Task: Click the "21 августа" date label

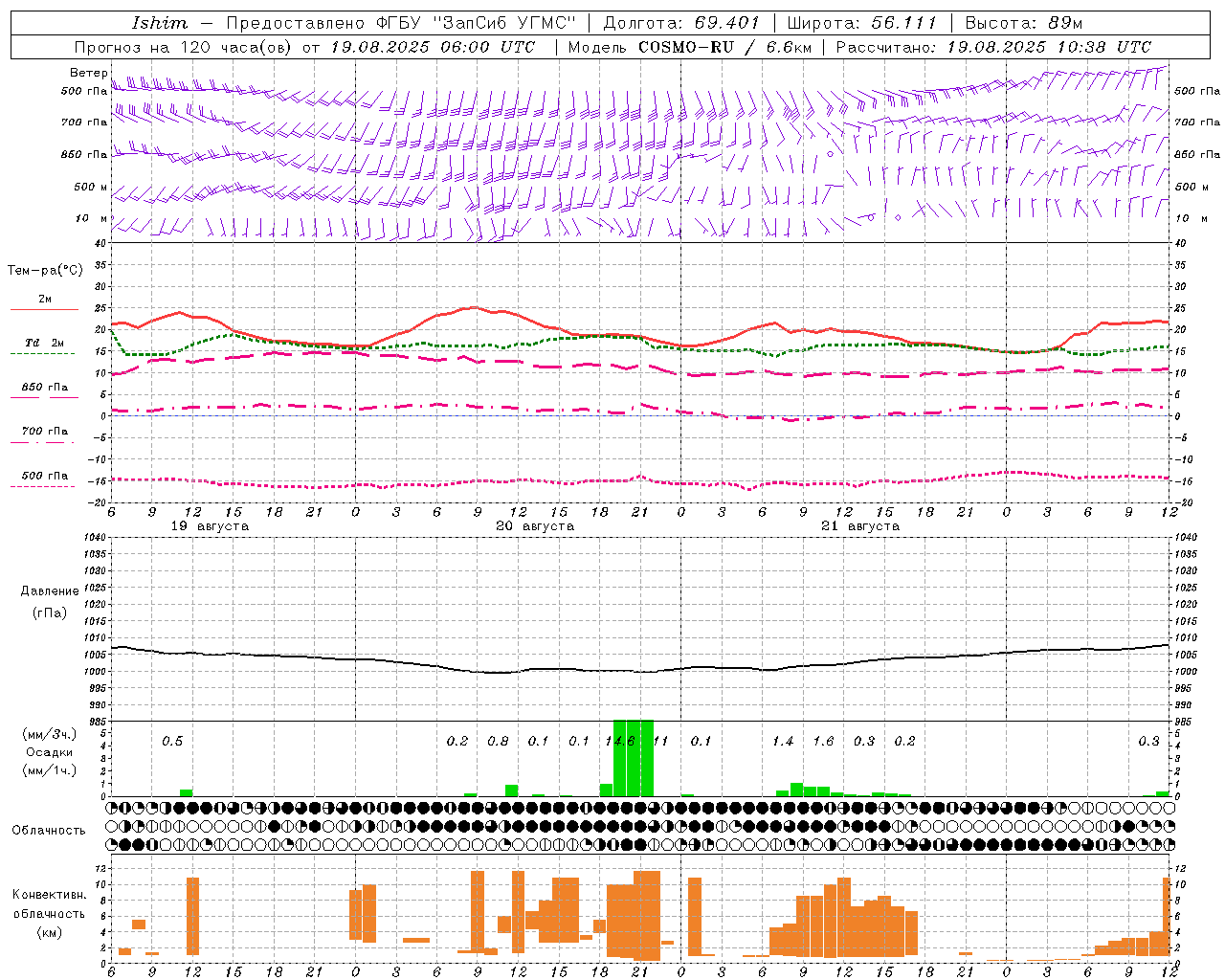Action: click(860, 526)
